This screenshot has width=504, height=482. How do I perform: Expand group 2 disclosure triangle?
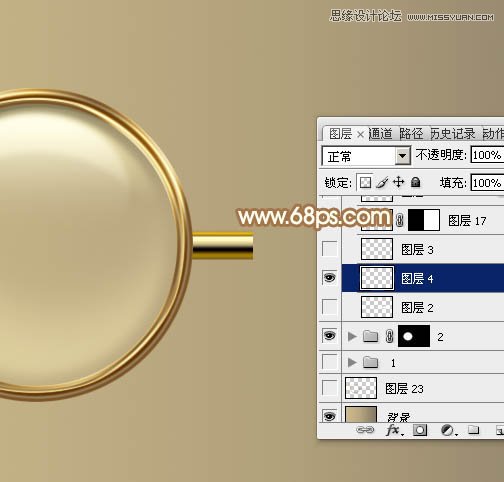[x=352, y=336]
